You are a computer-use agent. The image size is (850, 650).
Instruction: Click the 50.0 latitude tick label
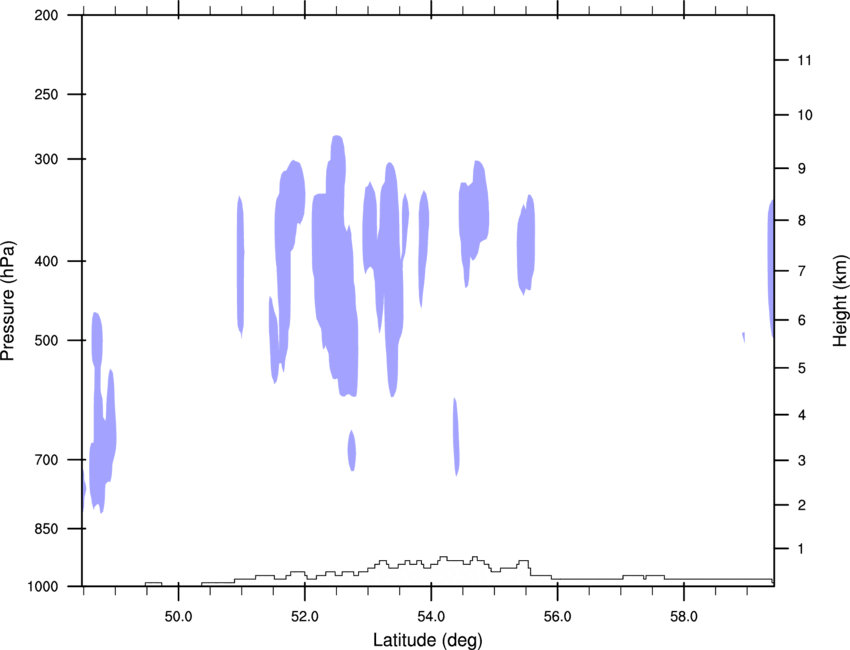coord(178,617)
